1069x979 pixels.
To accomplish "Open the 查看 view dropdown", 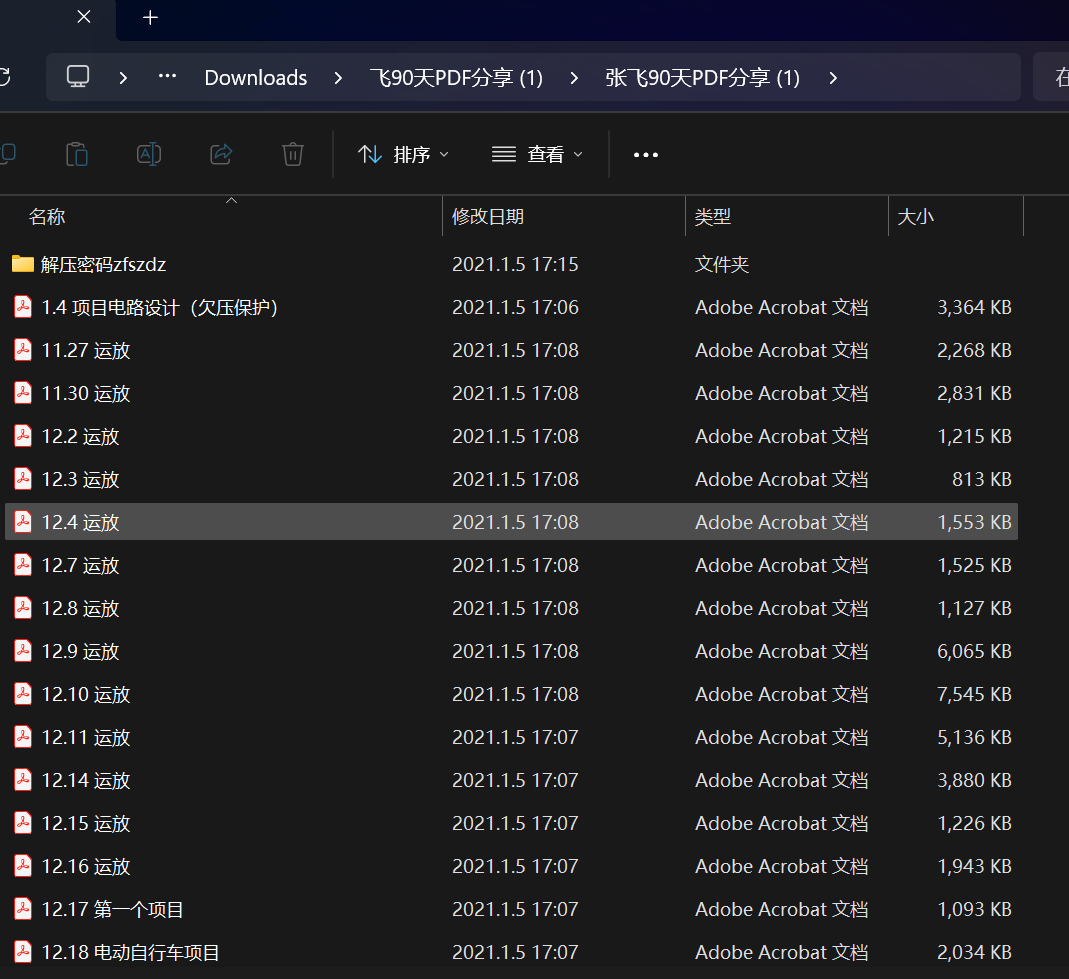I will pos(537,155).
